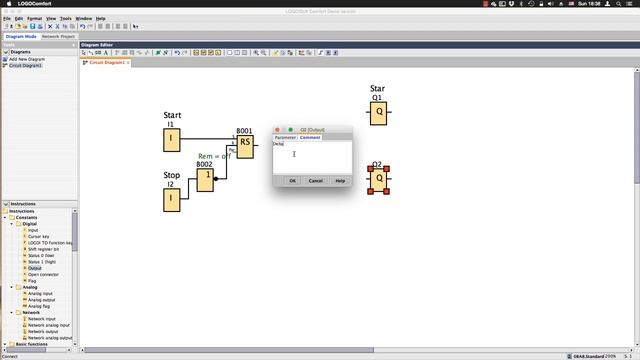Choose the Connect wiring tool in Diagram Editor

[x=91, y=53]
